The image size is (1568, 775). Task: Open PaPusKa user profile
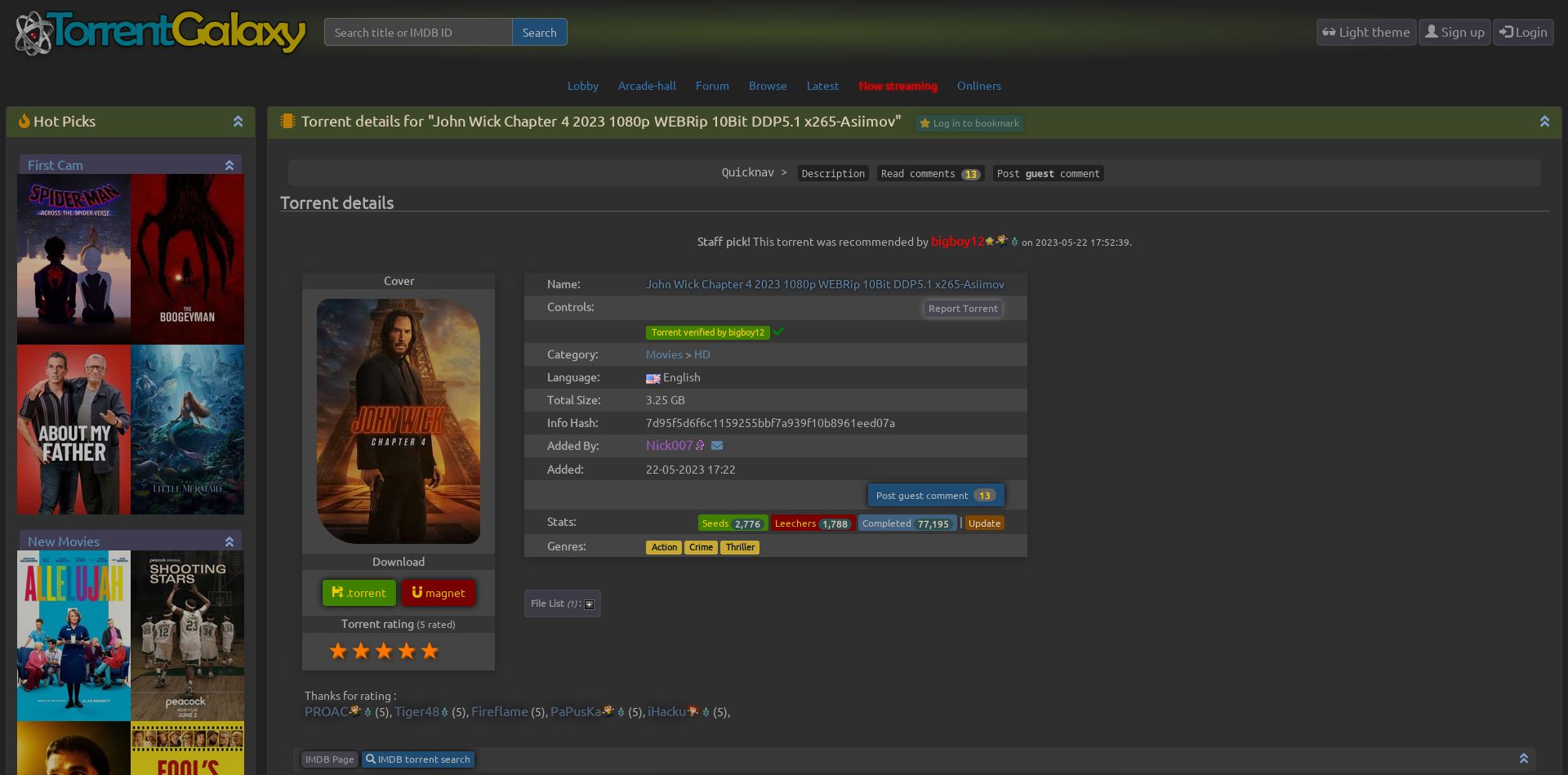coord(576,712)
